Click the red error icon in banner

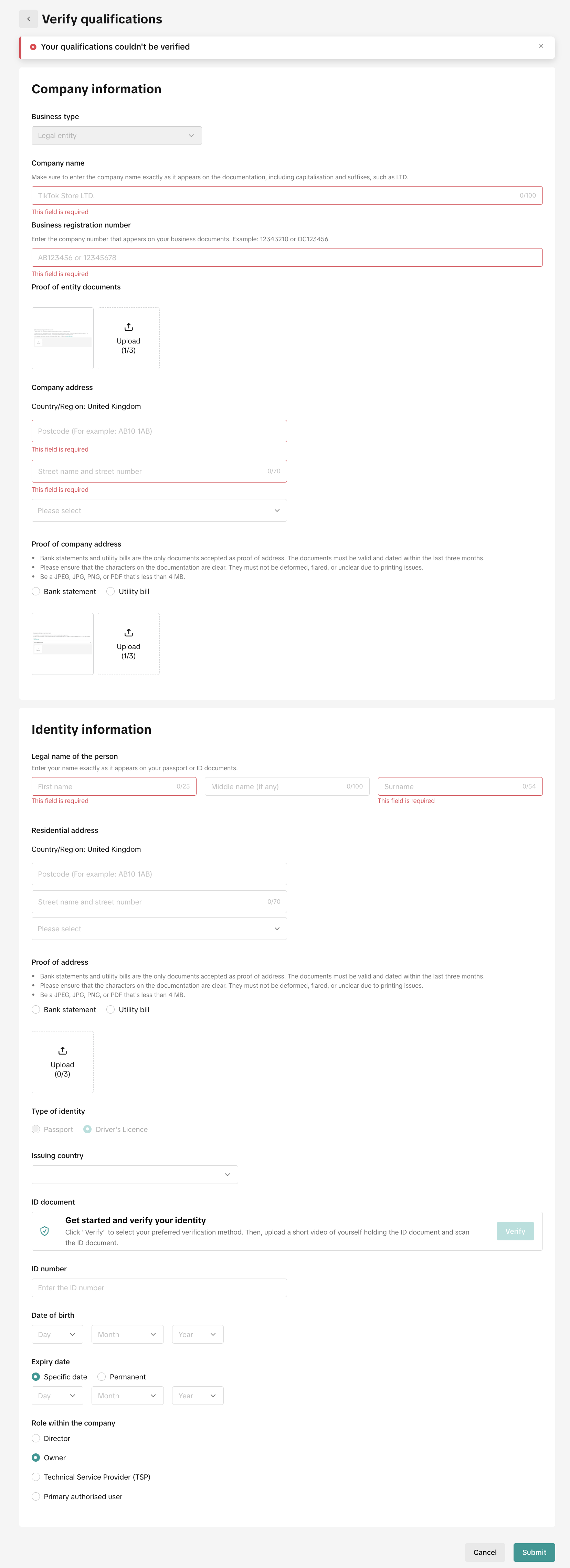click(x=33, y=47)
